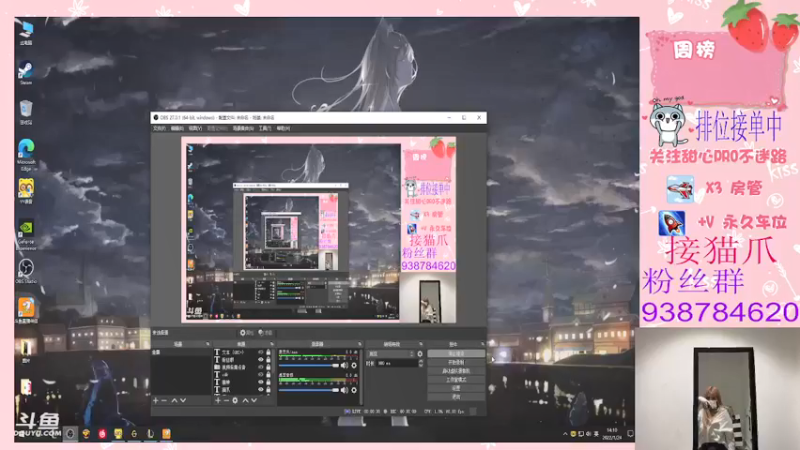Viewport: 800px width, 450px height.
Task: Launch OBS Studio desktop shortcut
Action: point(26,271)
